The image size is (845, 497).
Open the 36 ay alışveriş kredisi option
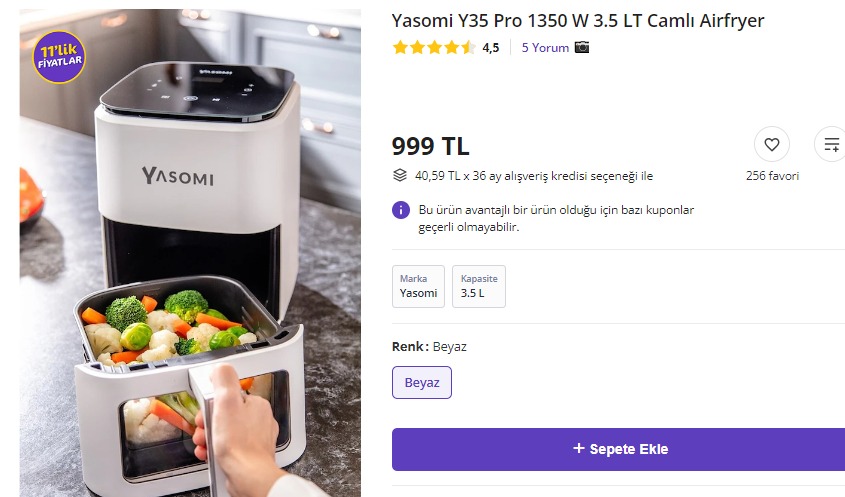click(x=534, y=176)
